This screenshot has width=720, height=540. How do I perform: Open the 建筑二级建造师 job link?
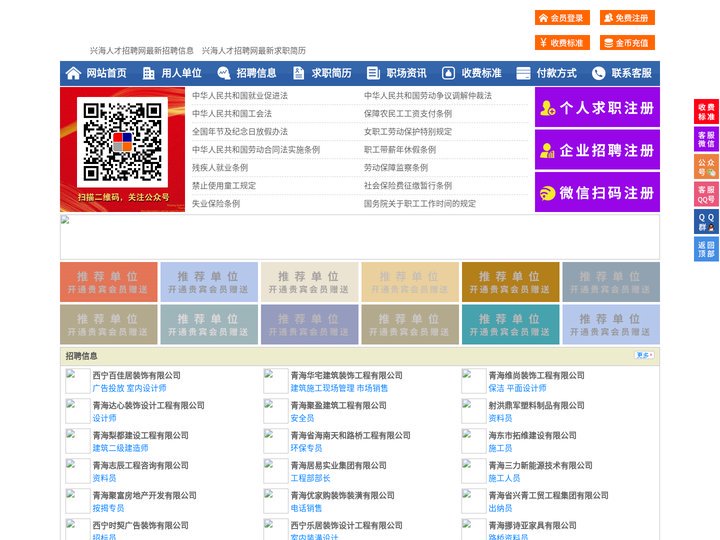(x=120, y=448)
